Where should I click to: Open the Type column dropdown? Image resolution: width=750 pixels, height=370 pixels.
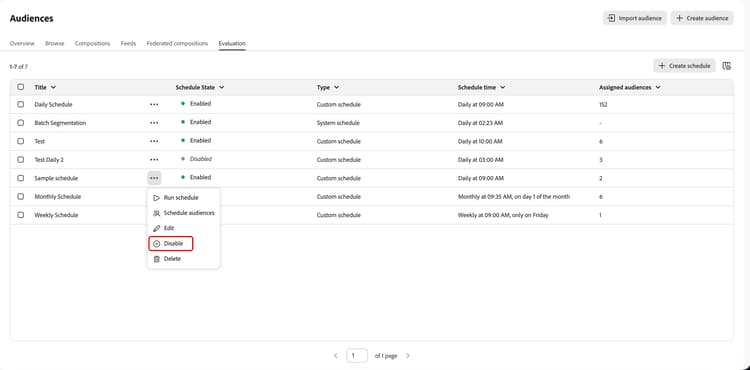click(336, 87)
